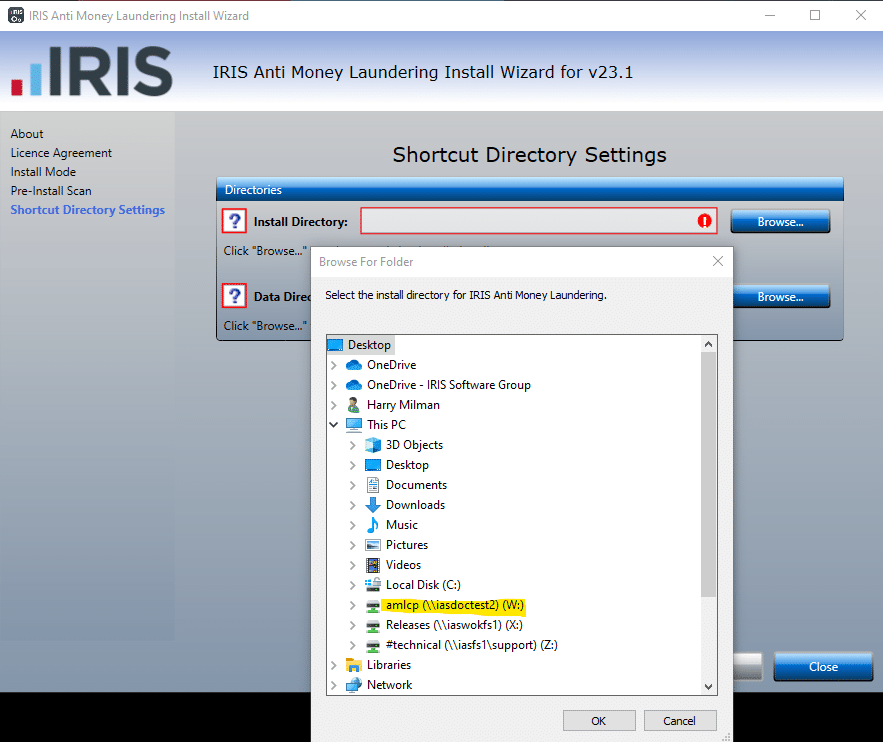This screenshot has width=883, height=742.
Task: Click the Videos film icon
Action: 373,565
